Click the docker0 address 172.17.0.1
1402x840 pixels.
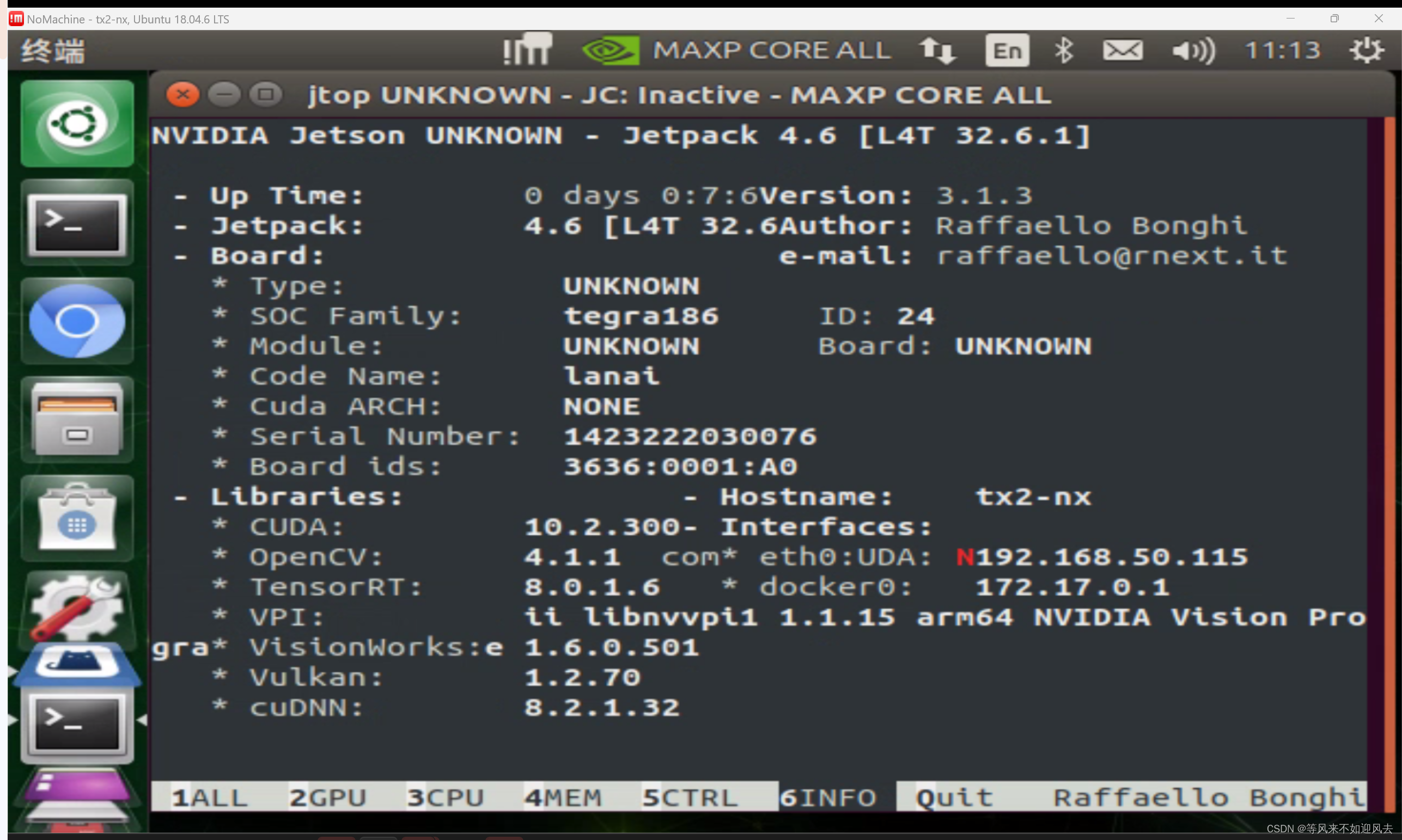pyautogui.click(x=1072, y=587)
